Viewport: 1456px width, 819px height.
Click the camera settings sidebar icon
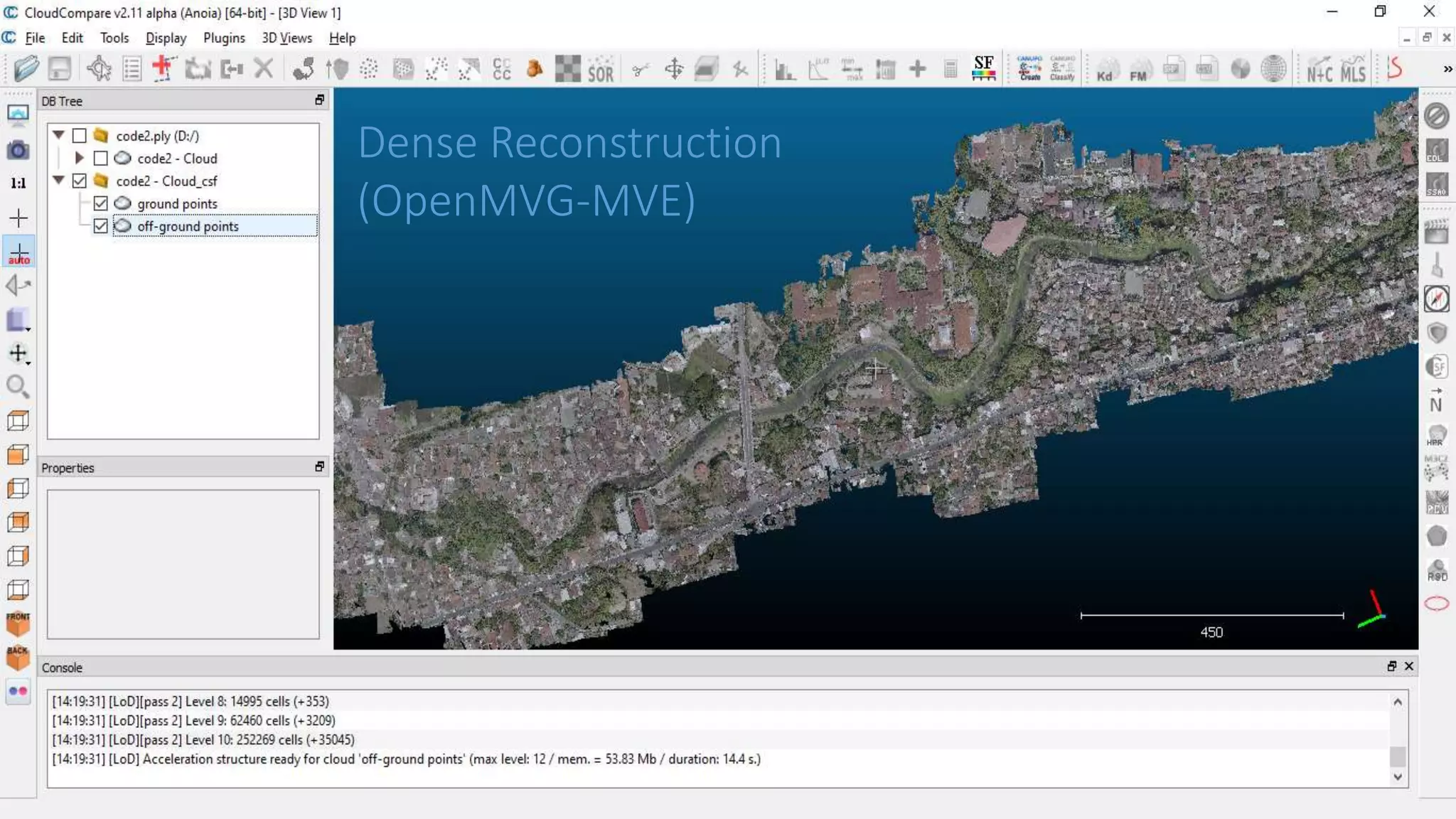(18, 150)
